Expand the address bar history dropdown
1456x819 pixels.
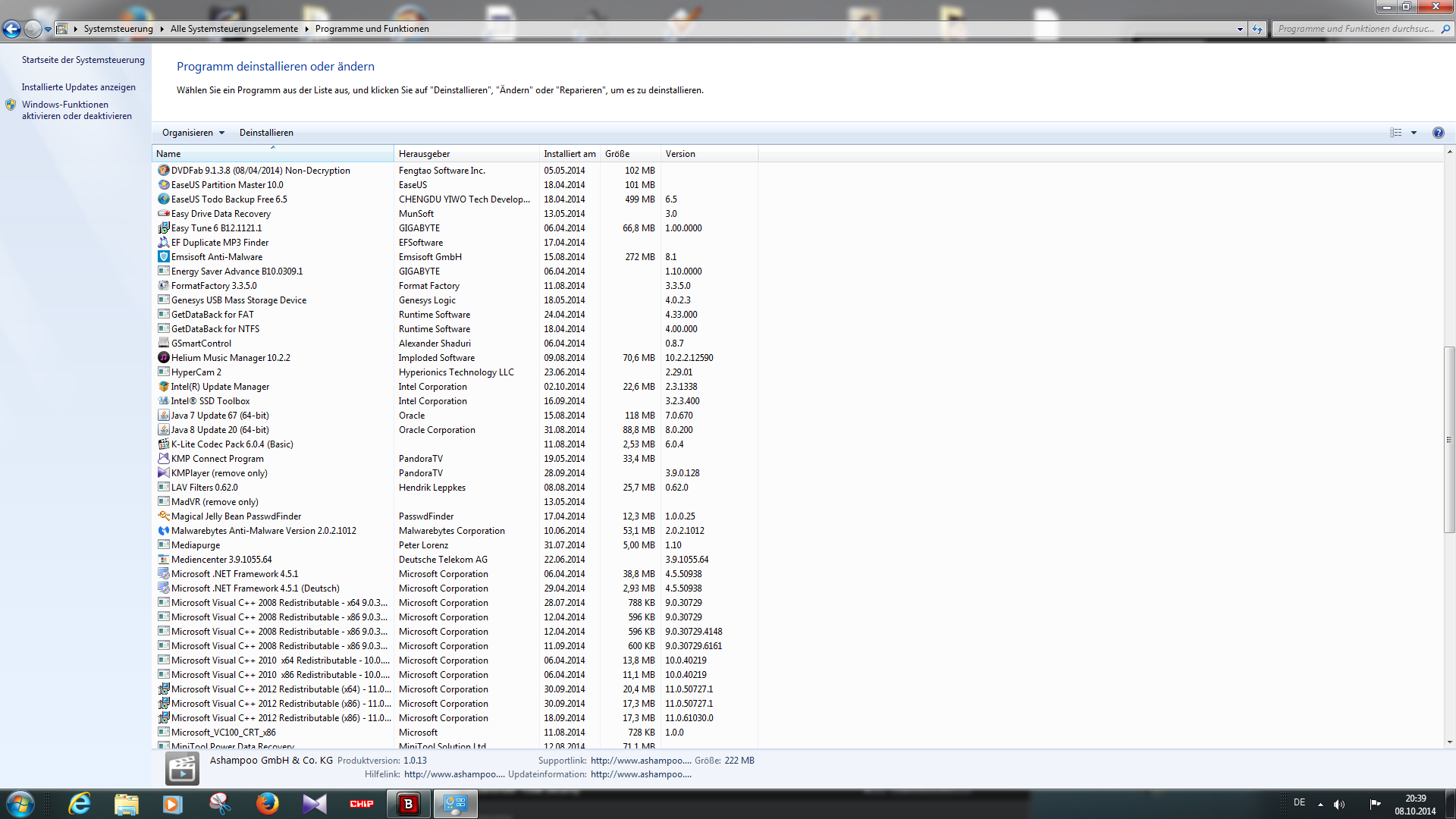click(1240, 29)
